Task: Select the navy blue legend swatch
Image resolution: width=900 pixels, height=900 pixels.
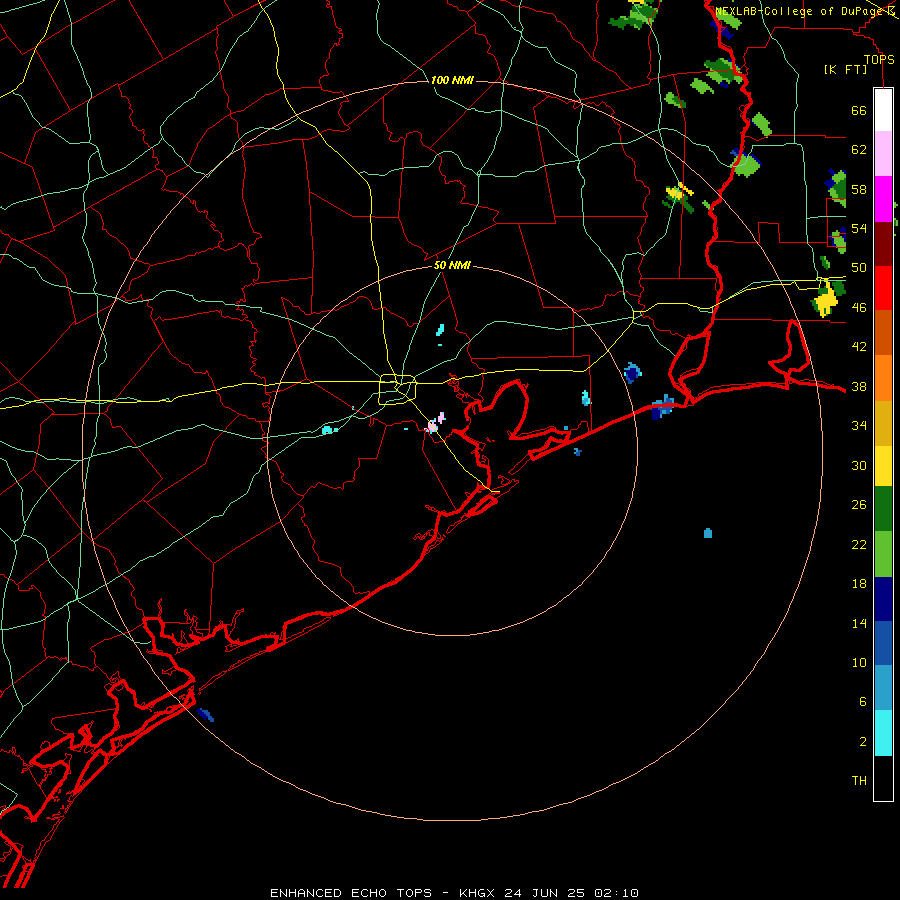Action: 883,599
